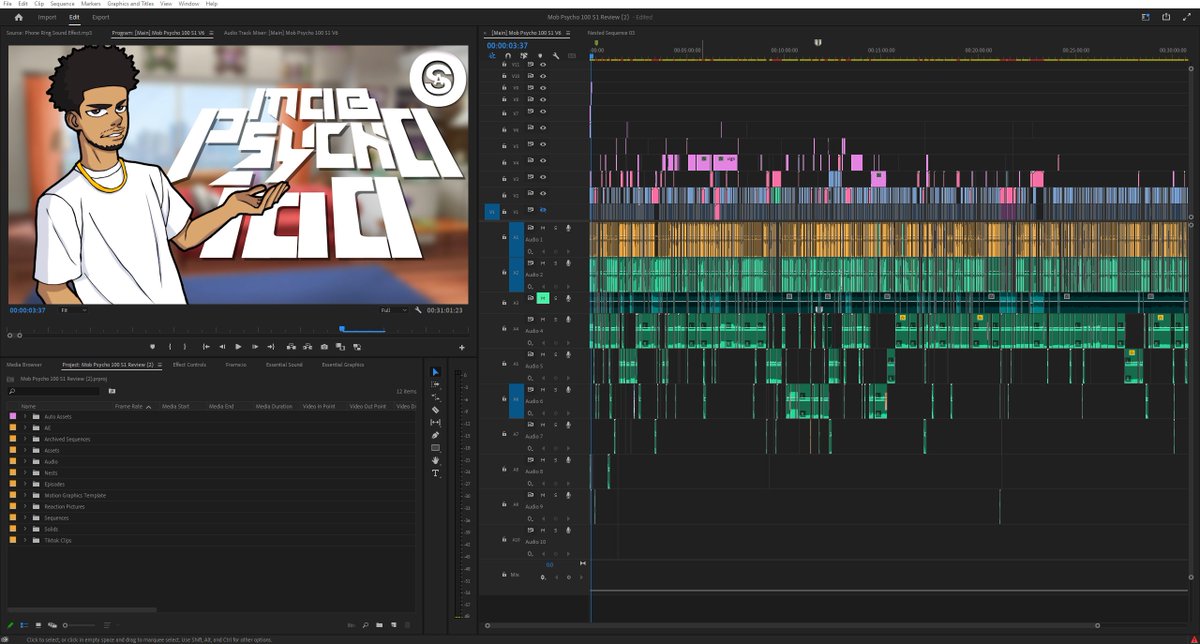The height and width of the screenshot is (644, 1200).
Task: Click Mark Out bracket in program monitor
Action: pos(185,346)
